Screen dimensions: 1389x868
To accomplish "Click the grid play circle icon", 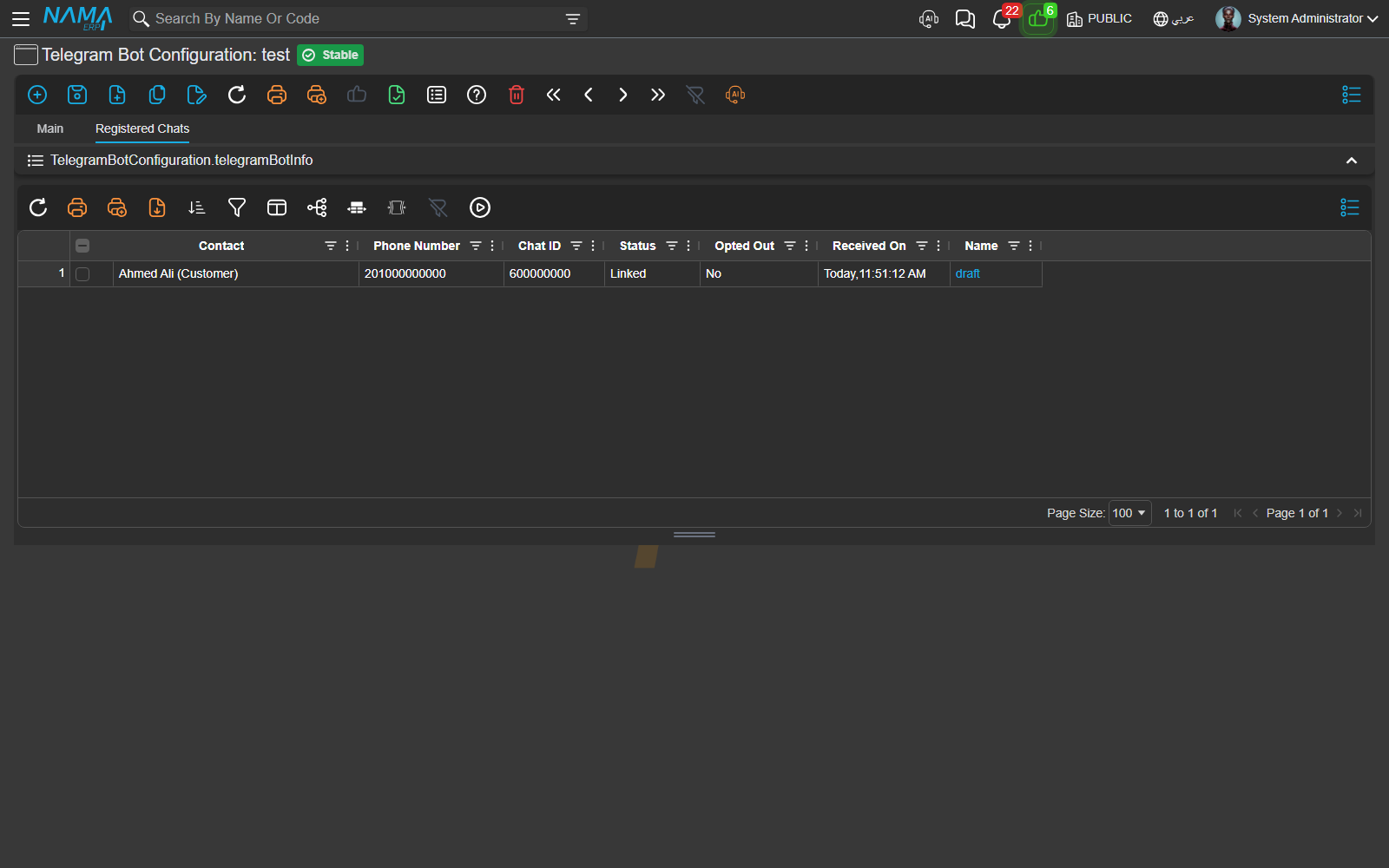I will (x=480, y=207).
